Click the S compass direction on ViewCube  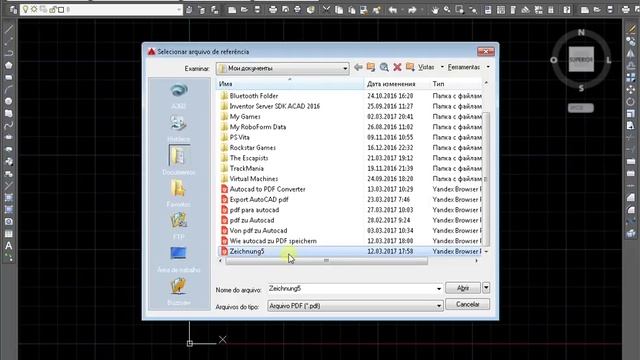[581, 88]
